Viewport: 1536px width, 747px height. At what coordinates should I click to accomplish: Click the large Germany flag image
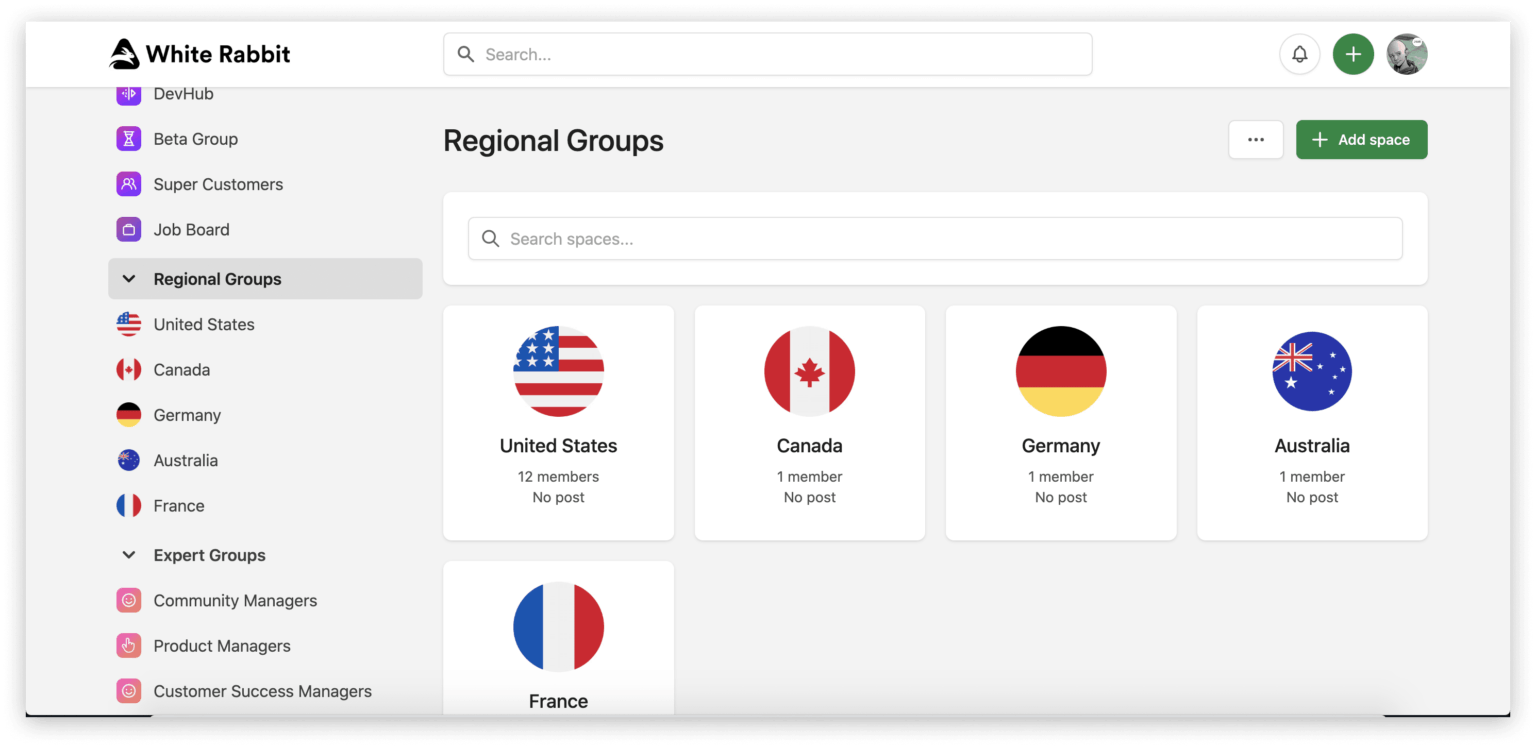(1061, 371)
